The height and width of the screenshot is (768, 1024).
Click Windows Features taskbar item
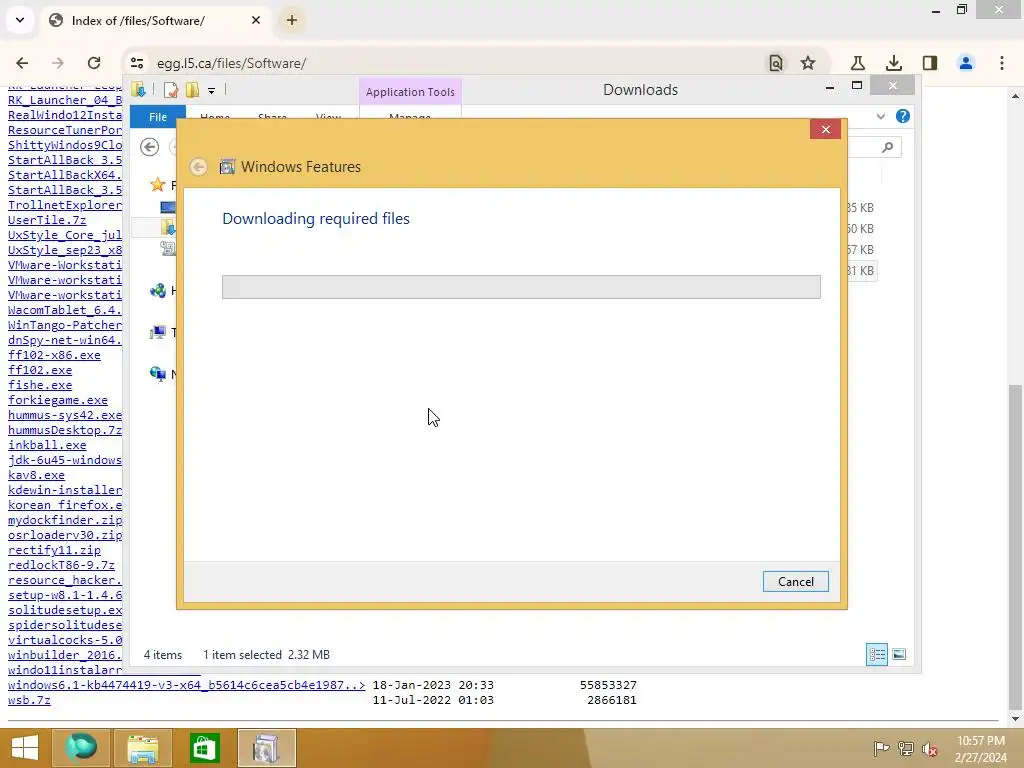point(266,748)
